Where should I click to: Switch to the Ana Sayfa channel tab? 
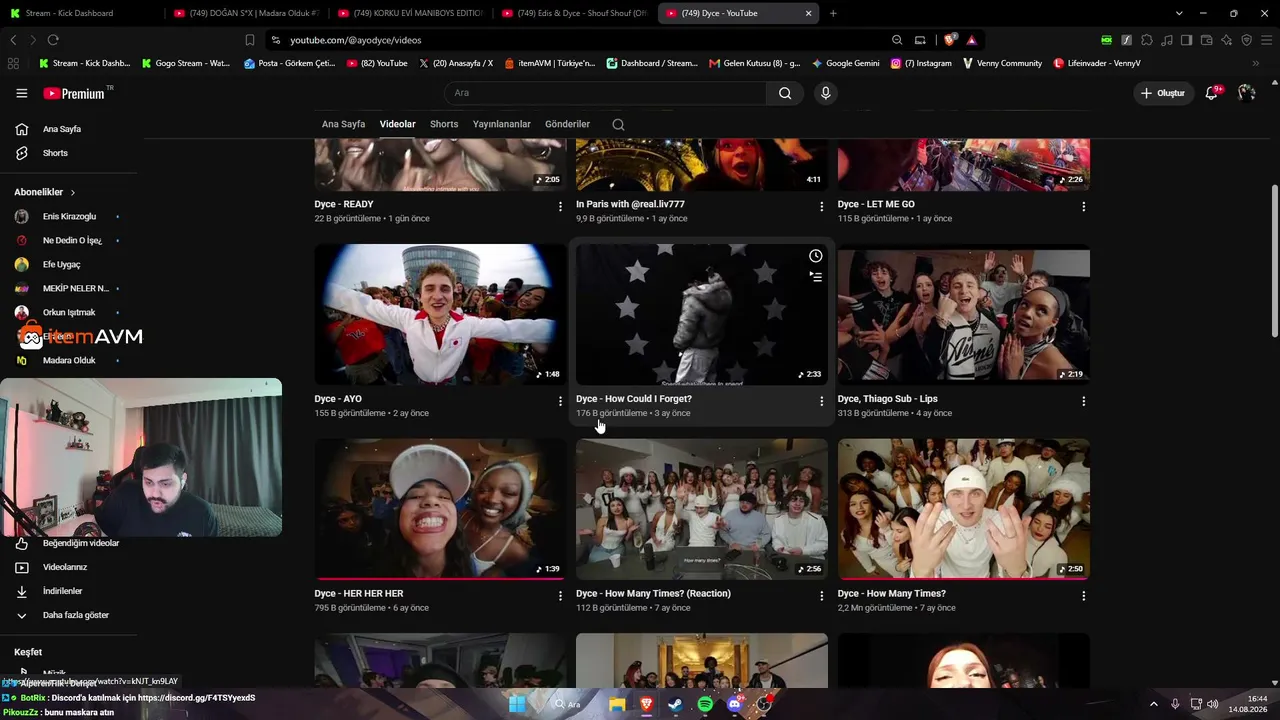pos(343,124)
